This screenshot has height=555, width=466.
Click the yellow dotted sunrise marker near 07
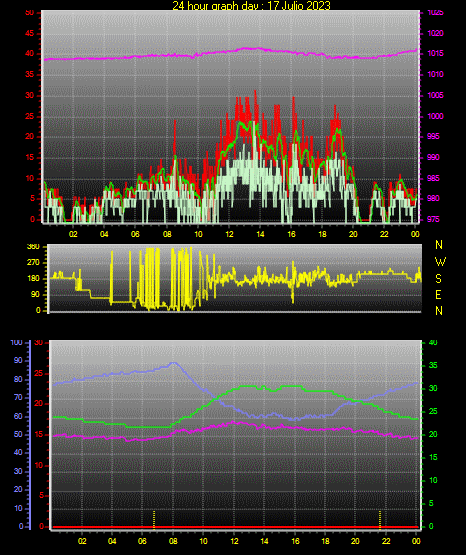point(154,520)
